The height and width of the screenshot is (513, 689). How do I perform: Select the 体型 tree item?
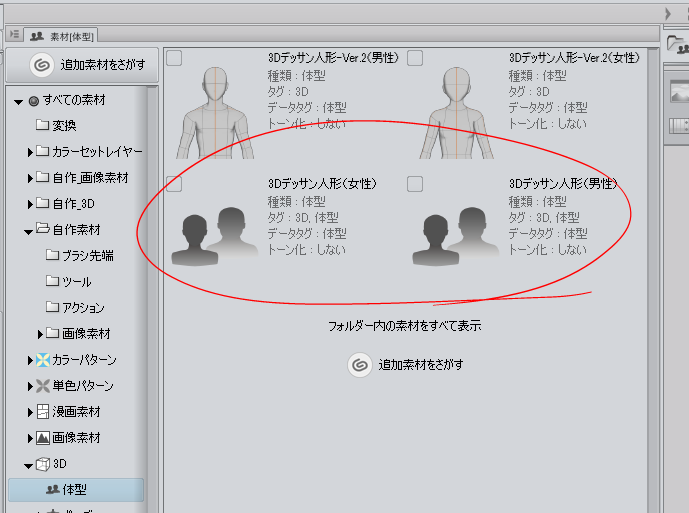tap(76, 490)
